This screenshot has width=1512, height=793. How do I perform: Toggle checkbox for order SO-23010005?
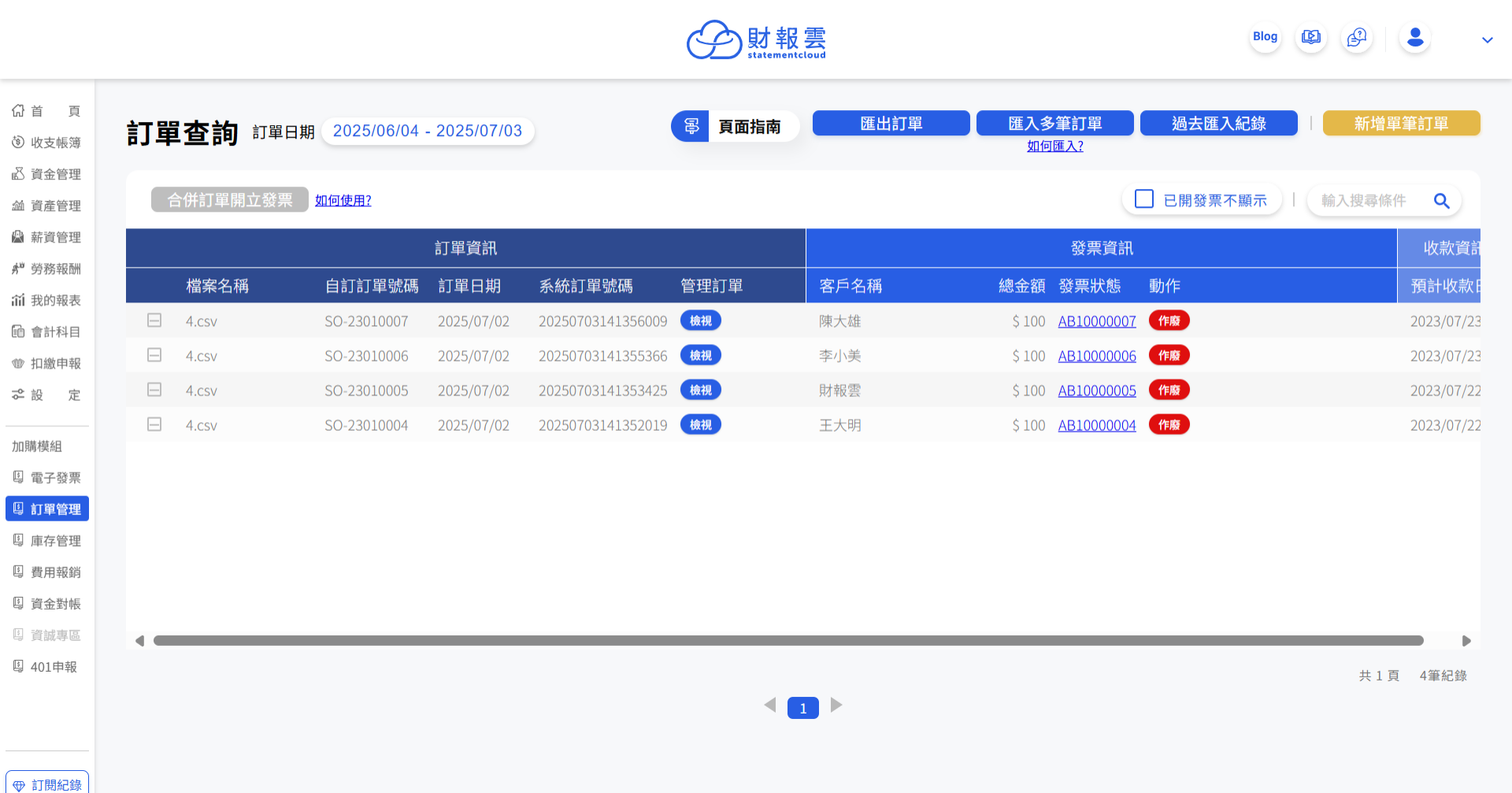[154, 390]
